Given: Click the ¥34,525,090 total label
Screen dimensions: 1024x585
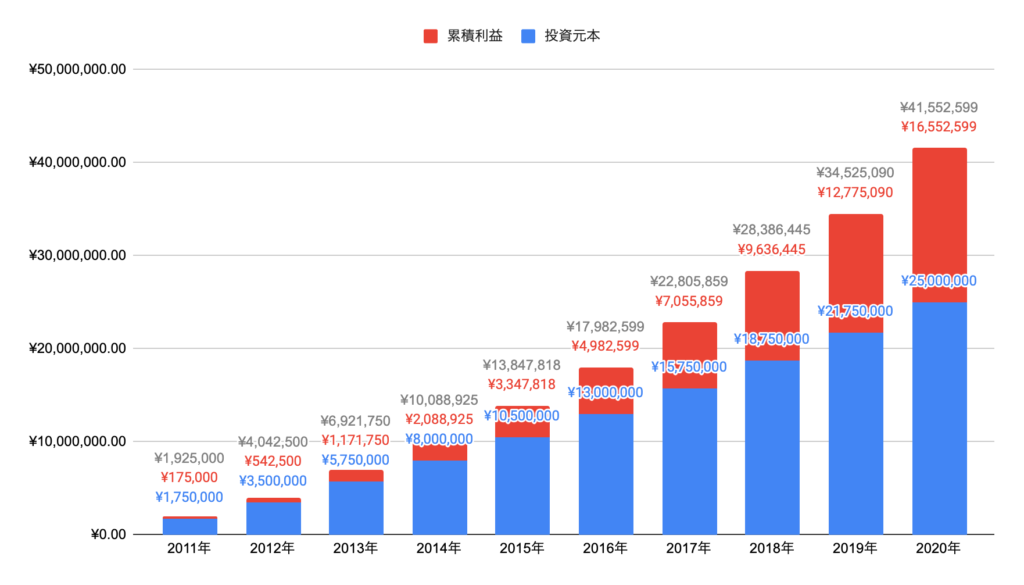Looking at the screenshot, I should (856, 173).
